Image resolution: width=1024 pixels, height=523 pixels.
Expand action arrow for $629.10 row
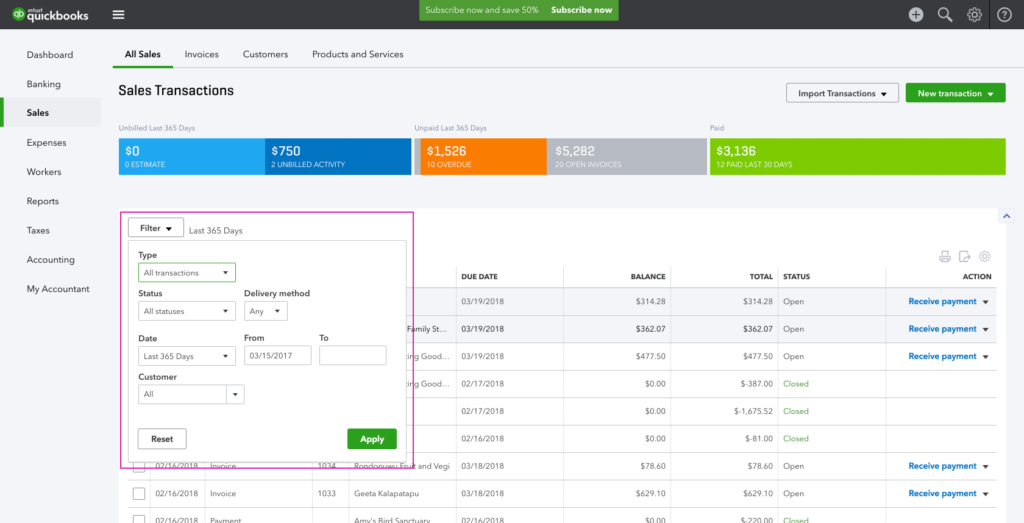coord(985,494)
